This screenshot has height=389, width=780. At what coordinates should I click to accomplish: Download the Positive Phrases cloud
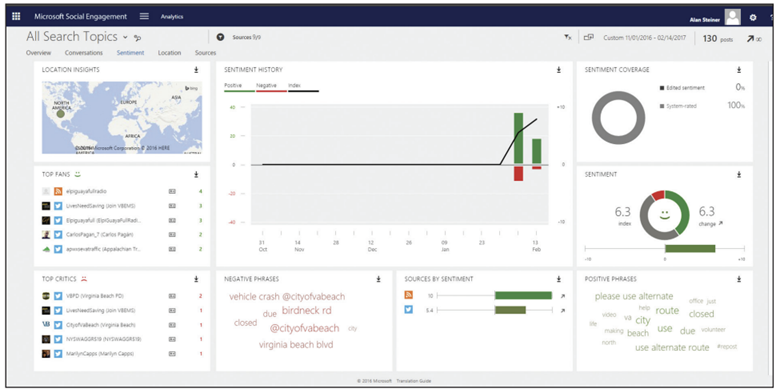pyautogui.click(x=739, y=279)
